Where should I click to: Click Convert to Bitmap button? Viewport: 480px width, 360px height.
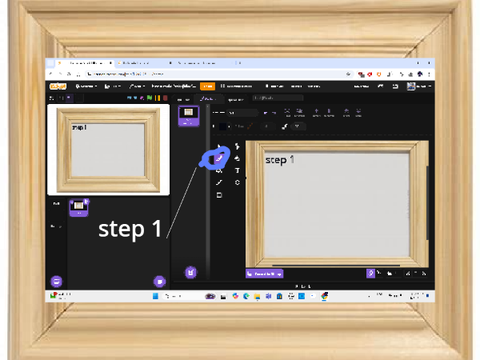(265, 274)
